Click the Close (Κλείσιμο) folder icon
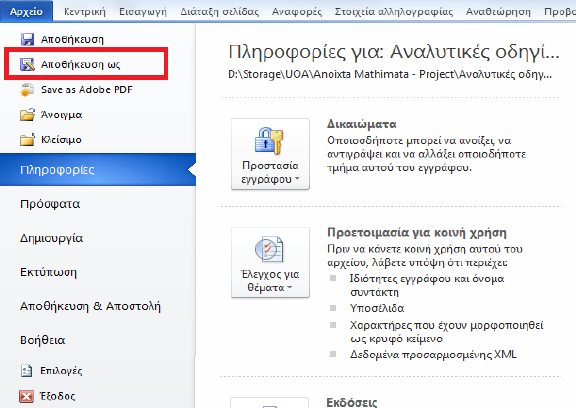The height and width of the screenshot is (408, 576). coord(27,140)
